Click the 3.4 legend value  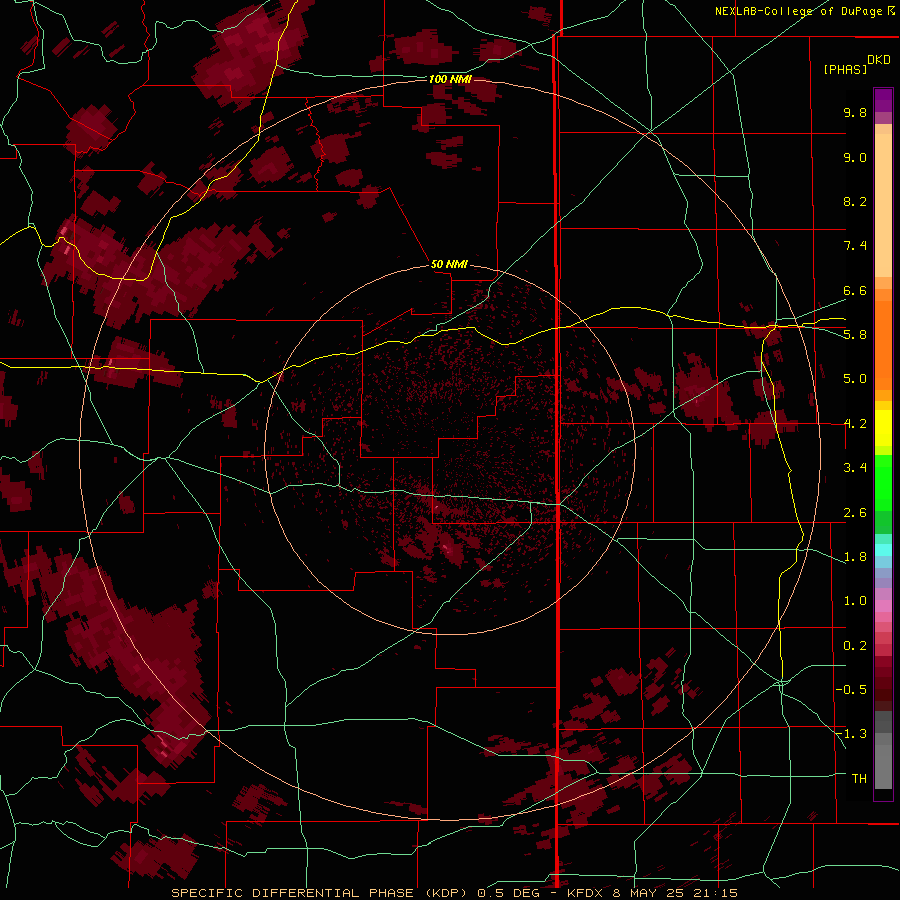click(x=855, y=468)
